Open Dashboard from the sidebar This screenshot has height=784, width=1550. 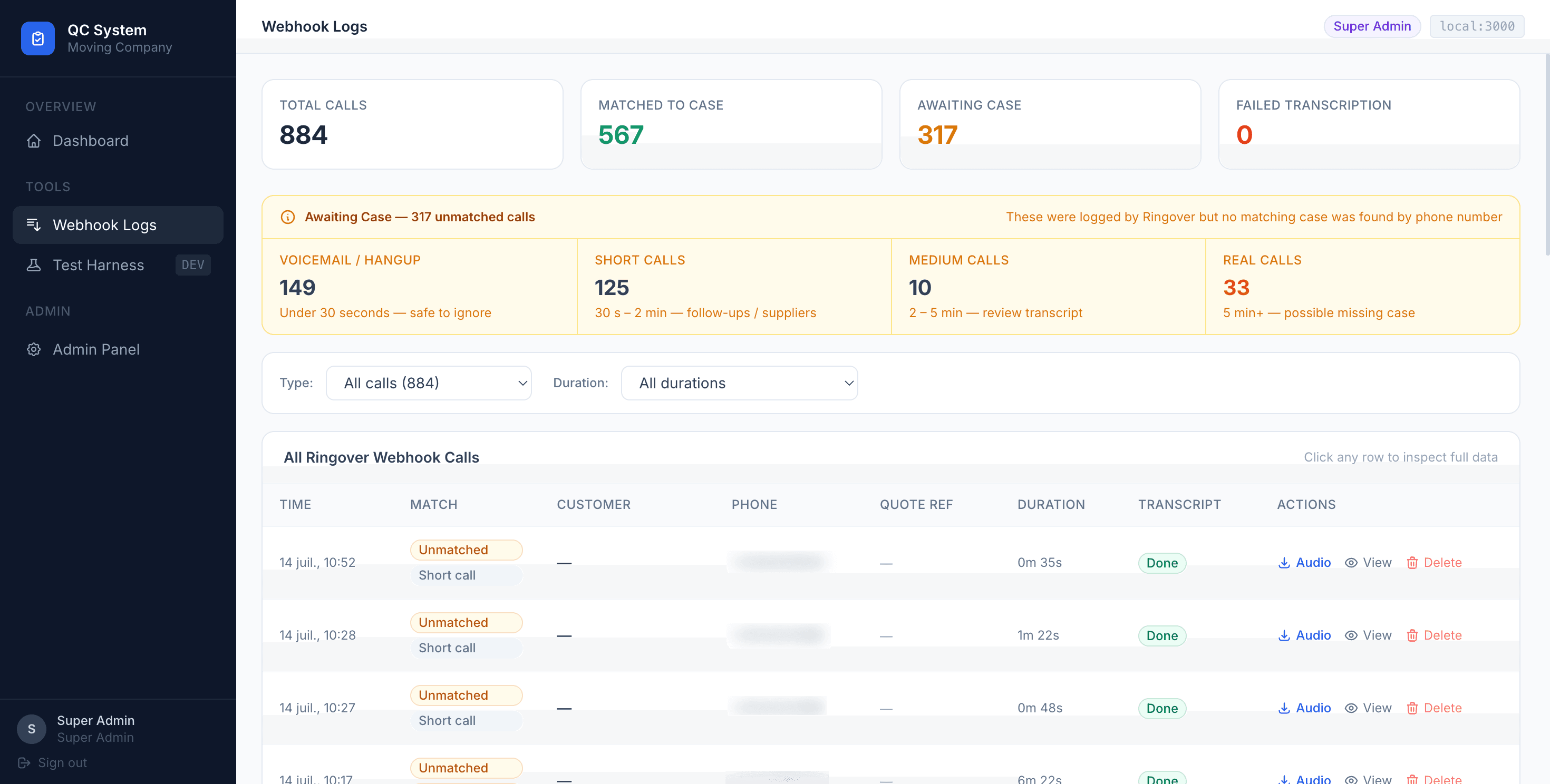[118, 141]
